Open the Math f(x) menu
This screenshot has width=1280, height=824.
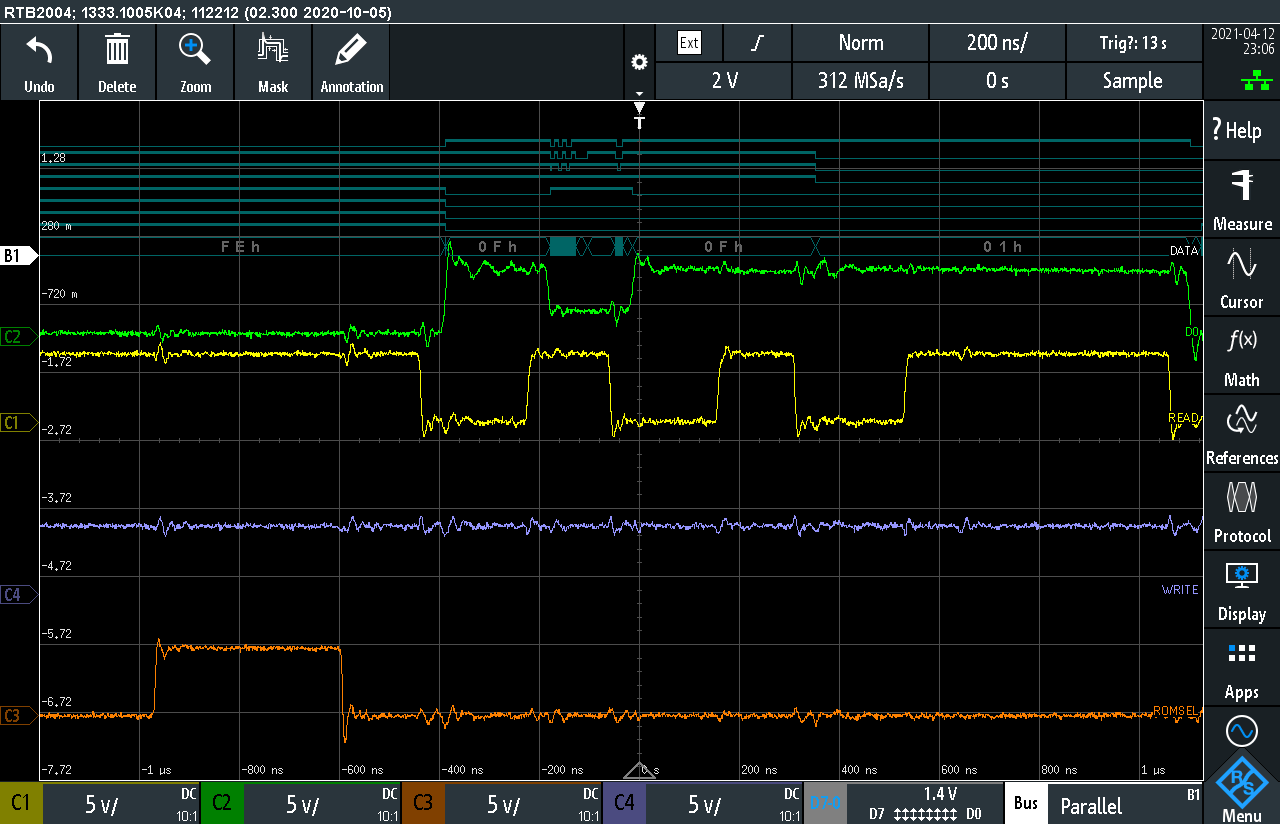pyautogui.click(x=1242, y=356)
